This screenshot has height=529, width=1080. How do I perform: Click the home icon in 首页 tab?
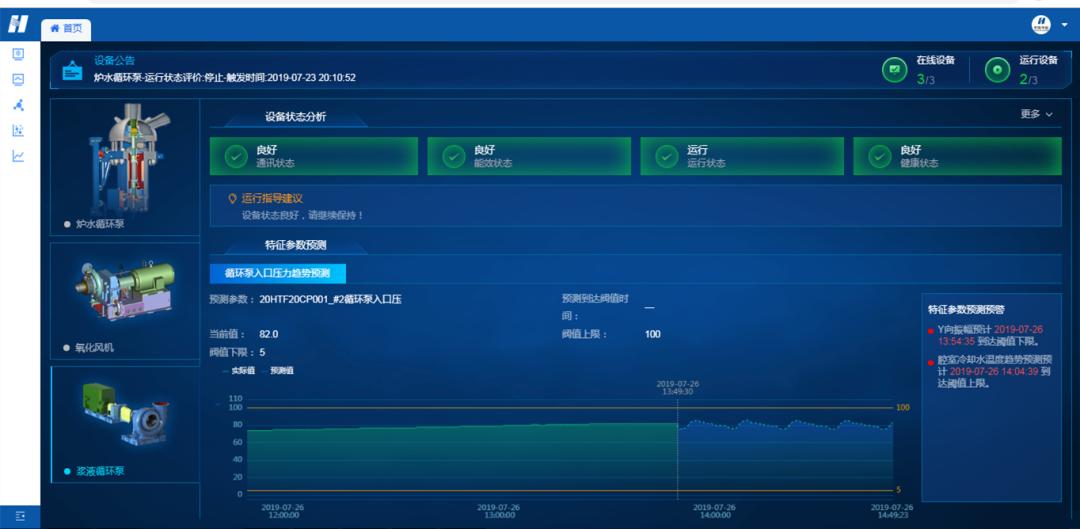pyautogui.click(x=54, y=28)
